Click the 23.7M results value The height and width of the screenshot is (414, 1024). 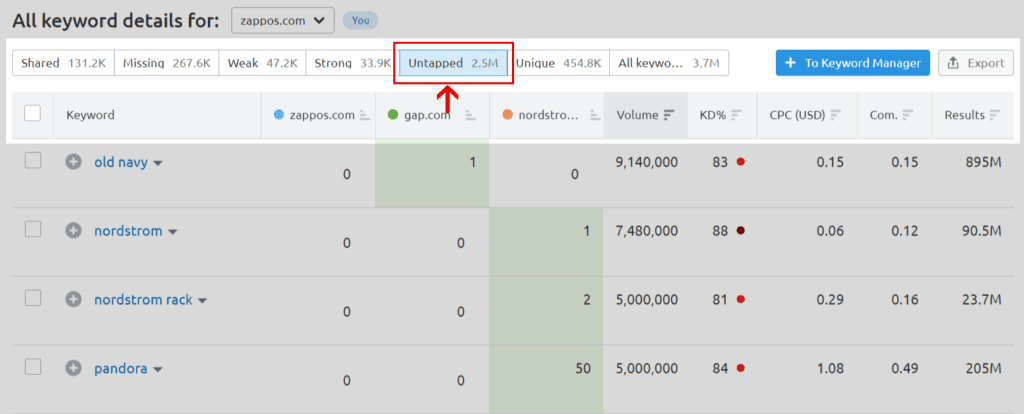click(982, 299)
